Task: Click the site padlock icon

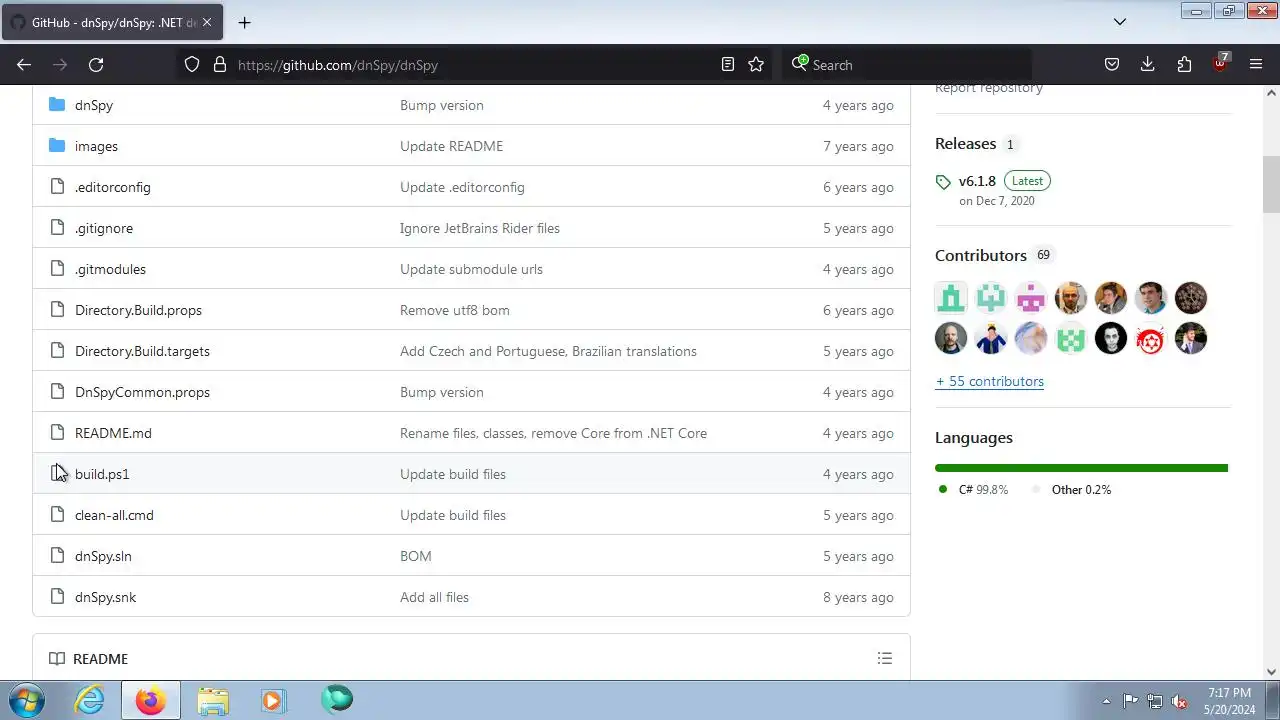Action: [x=220, y=65]
